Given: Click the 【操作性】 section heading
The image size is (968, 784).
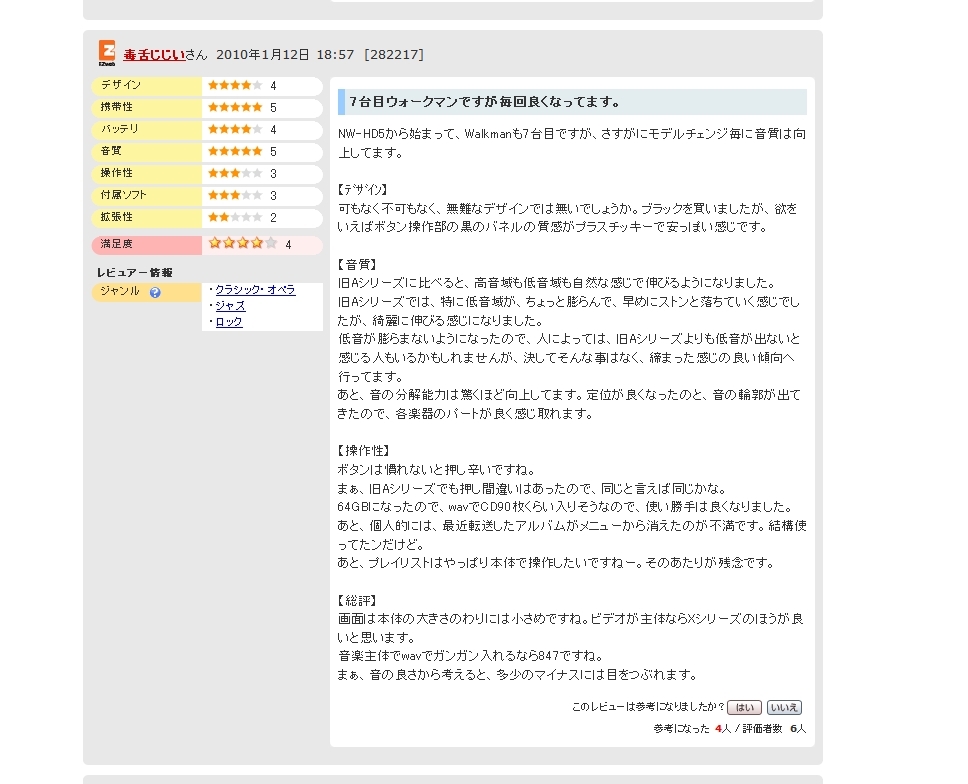Looking at the screenshot, I should click(x=364, y=451).
